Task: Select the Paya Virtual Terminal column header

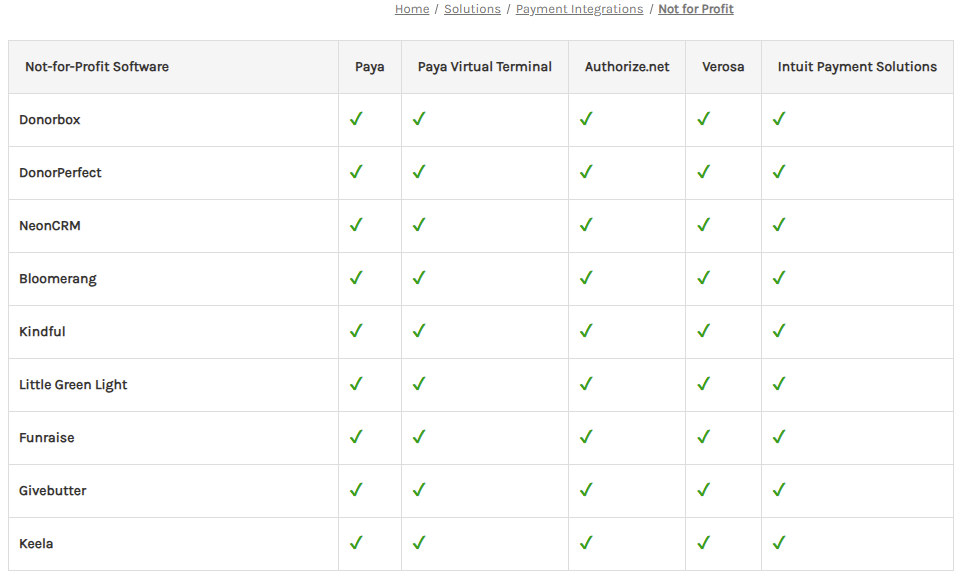Action: [x=485, y=67]
